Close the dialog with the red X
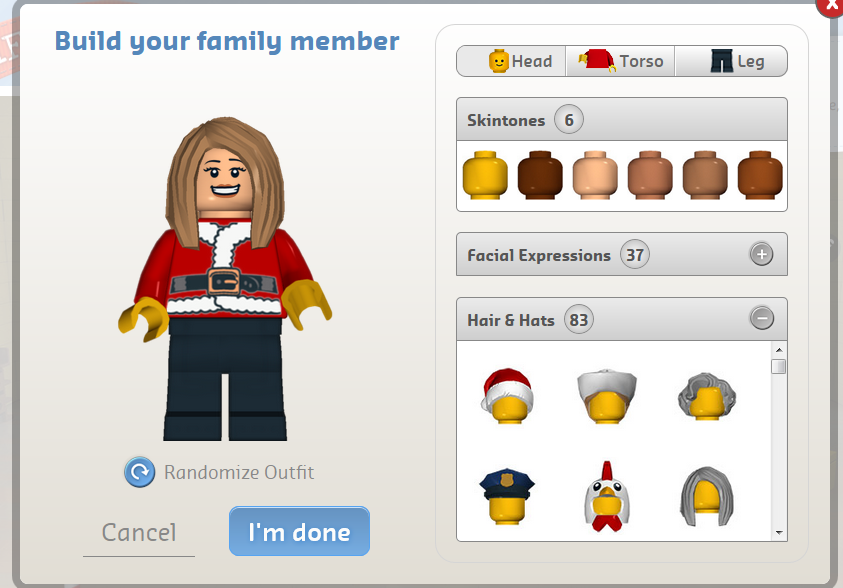Viewport: 843px width, 588px height. pos(831,5)
